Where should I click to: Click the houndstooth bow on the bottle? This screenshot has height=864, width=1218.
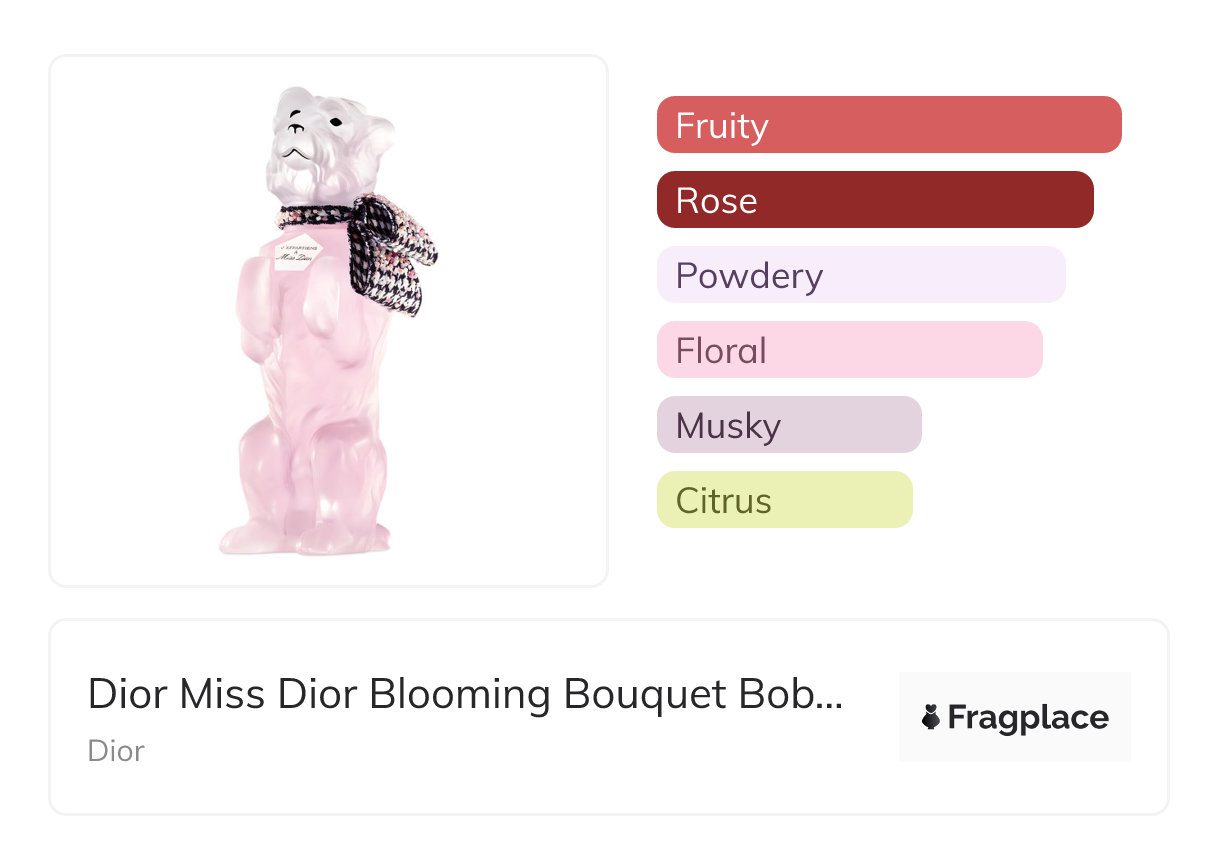click(394, 250)
